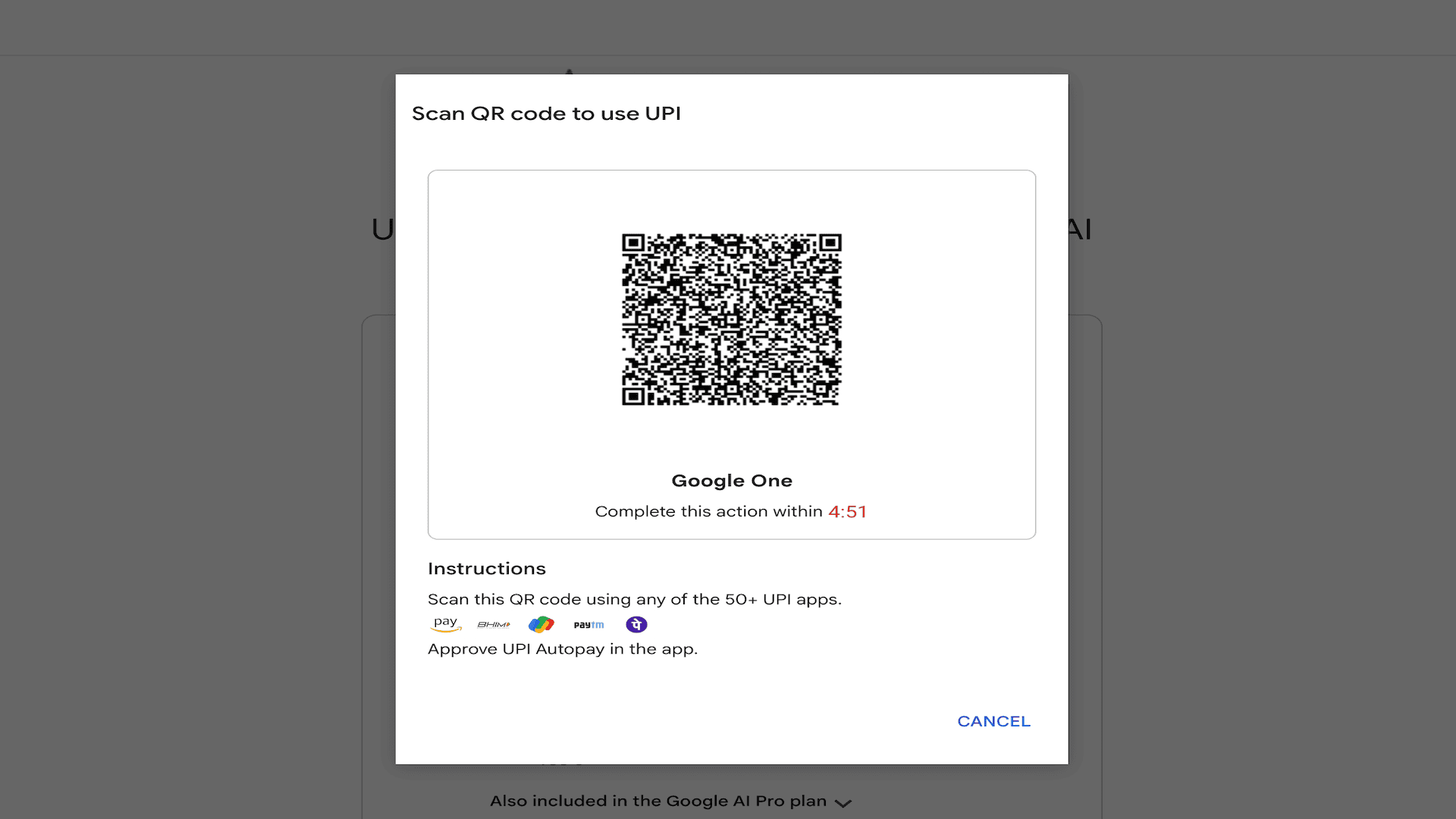Click the Google One merchant label
The height and width of the screenshot is (819, 1456).
point(732,481)
